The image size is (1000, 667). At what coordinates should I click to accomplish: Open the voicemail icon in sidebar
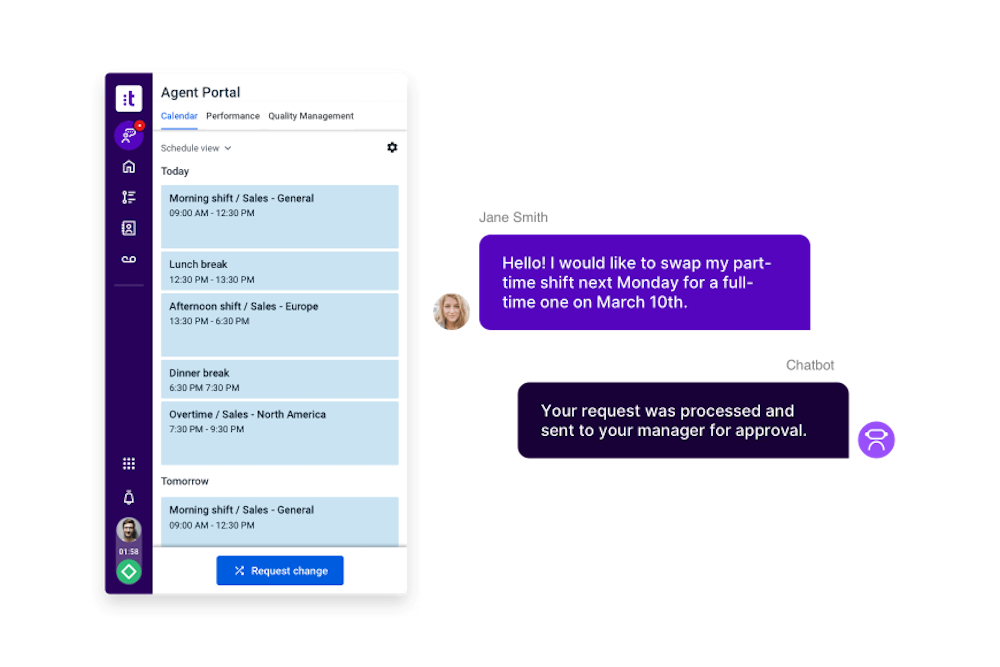(x=129, y=260)
